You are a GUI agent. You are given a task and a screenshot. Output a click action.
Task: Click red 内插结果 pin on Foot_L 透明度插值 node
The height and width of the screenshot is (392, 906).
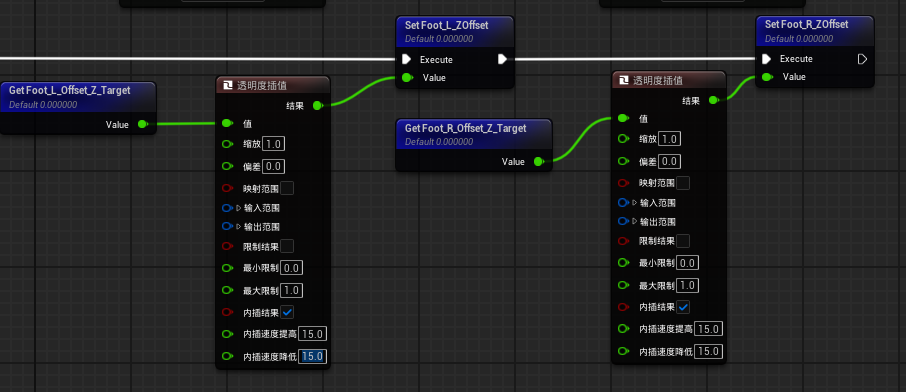[x=228, y=312]
